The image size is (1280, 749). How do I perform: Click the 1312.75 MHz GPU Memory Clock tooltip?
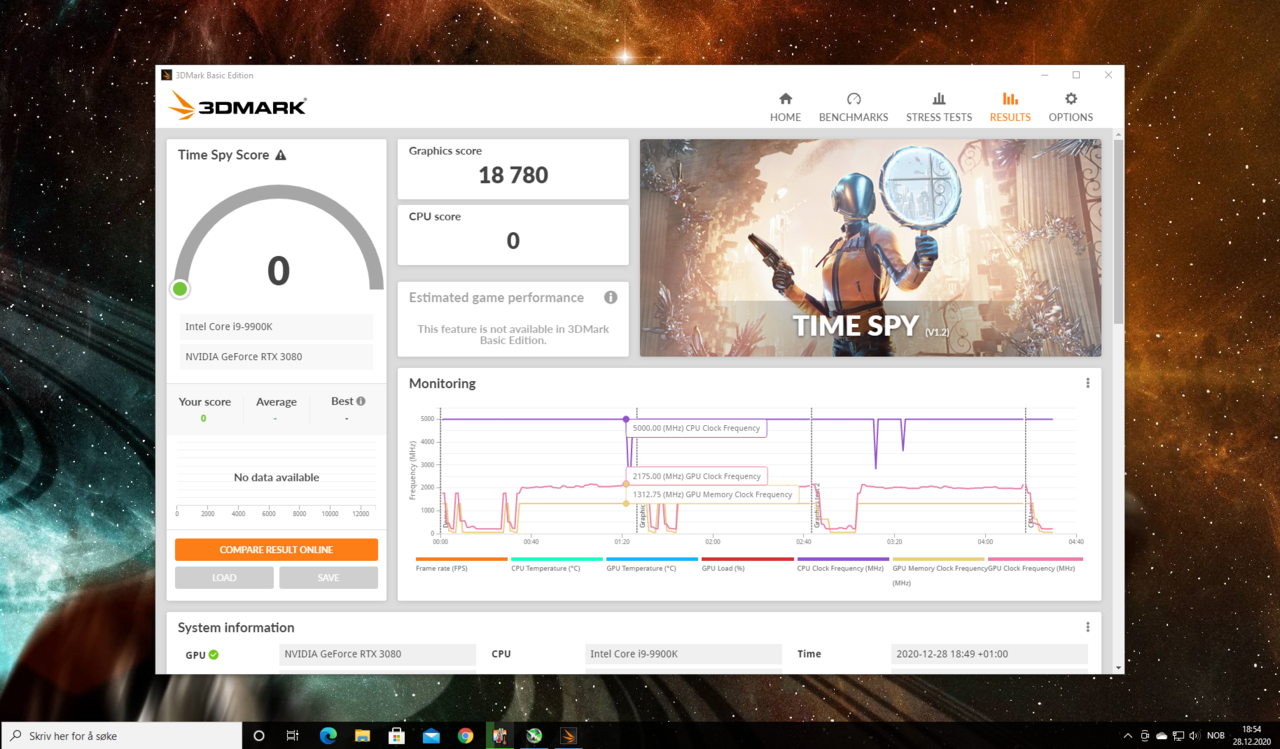tap(712, 494)
